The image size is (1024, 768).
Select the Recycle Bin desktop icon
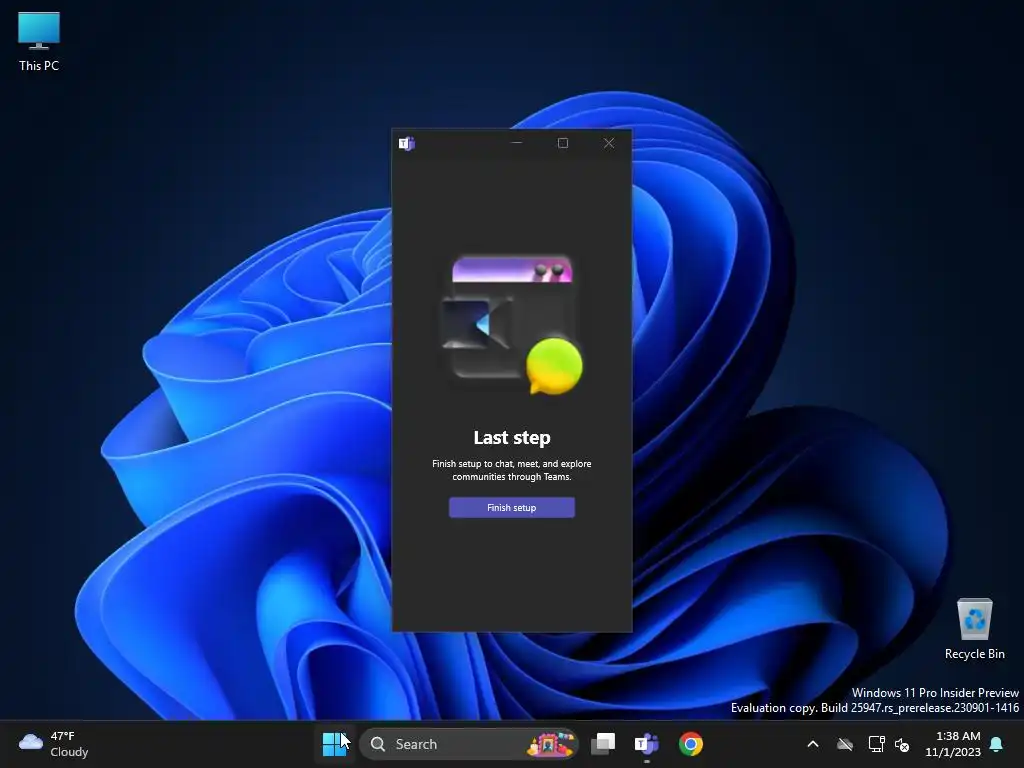pyautogui.click(x=974, y=630)
